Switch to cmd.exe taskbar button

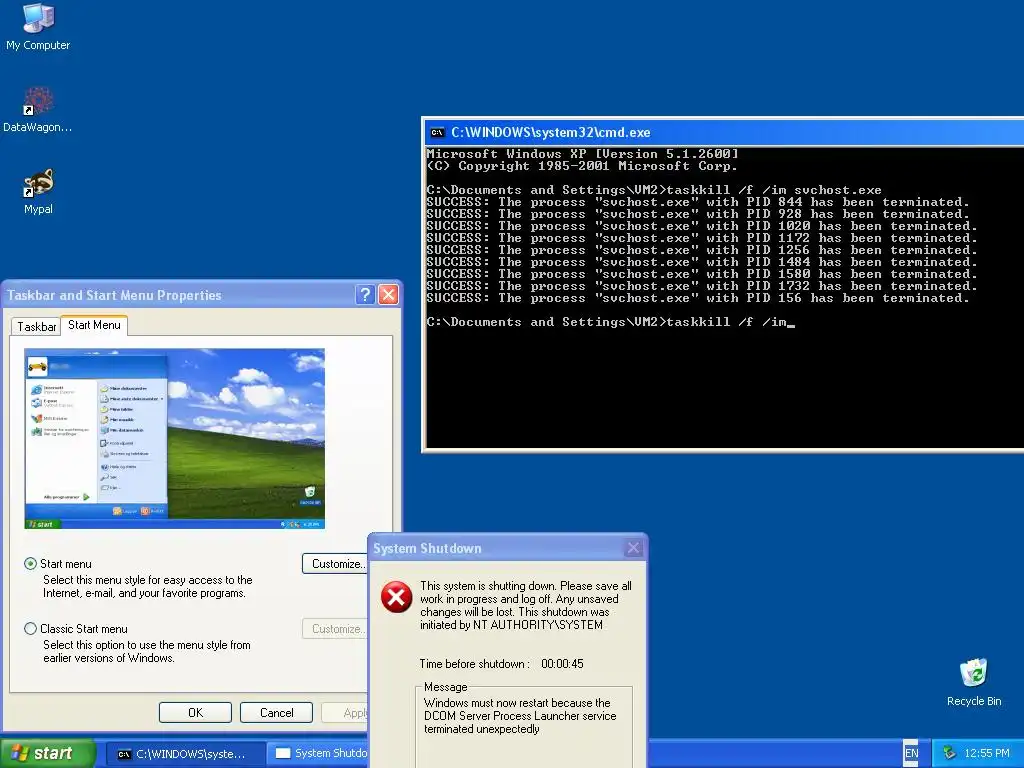coord(185,754)
